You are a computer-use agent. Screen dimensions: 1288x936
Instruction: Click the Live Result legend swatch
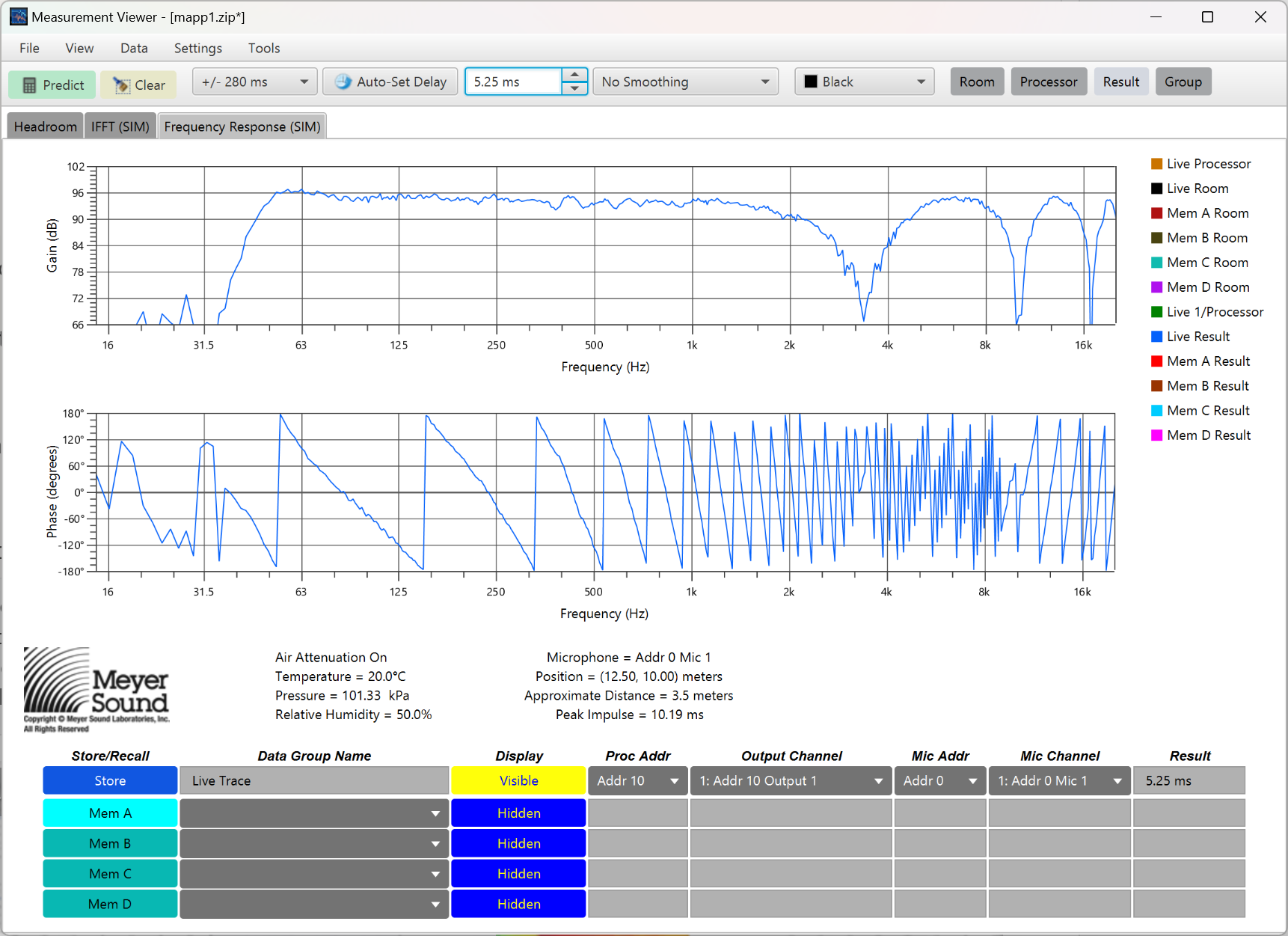[x=1156, y=337]
